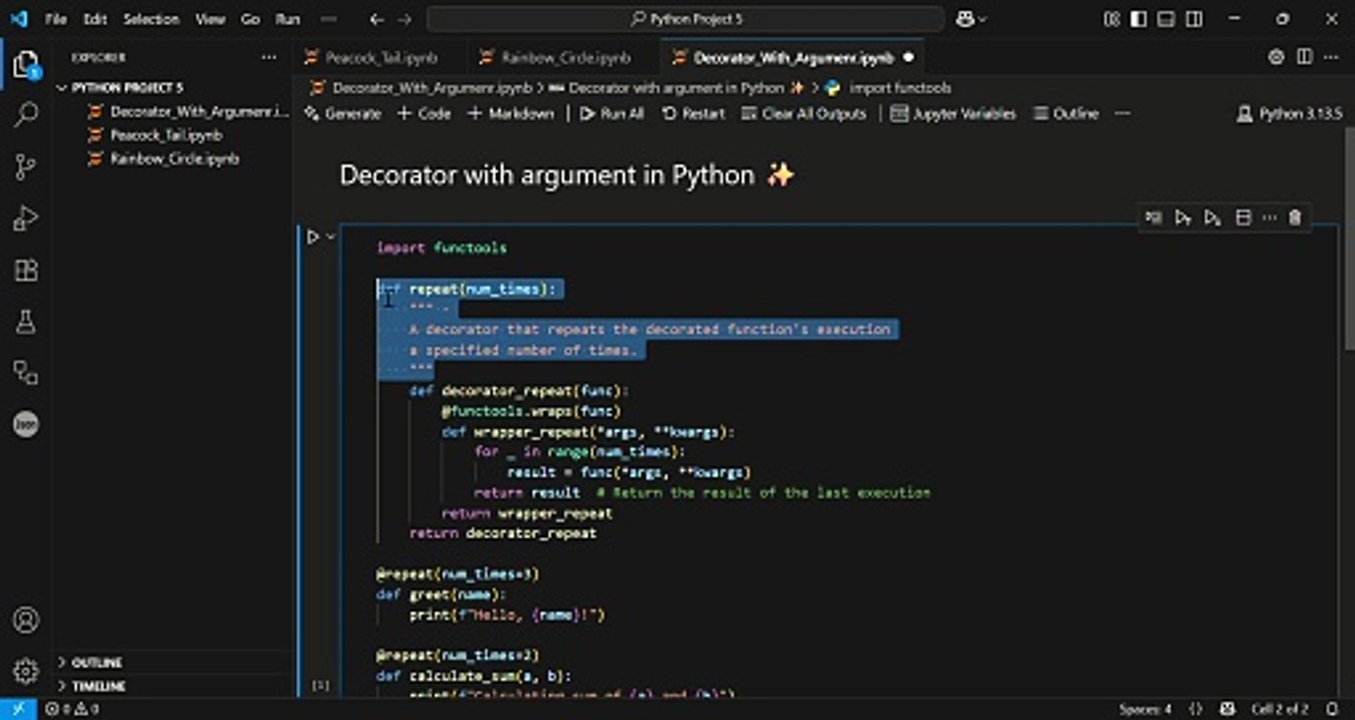Open the Extensions view

tap(26, 270)
